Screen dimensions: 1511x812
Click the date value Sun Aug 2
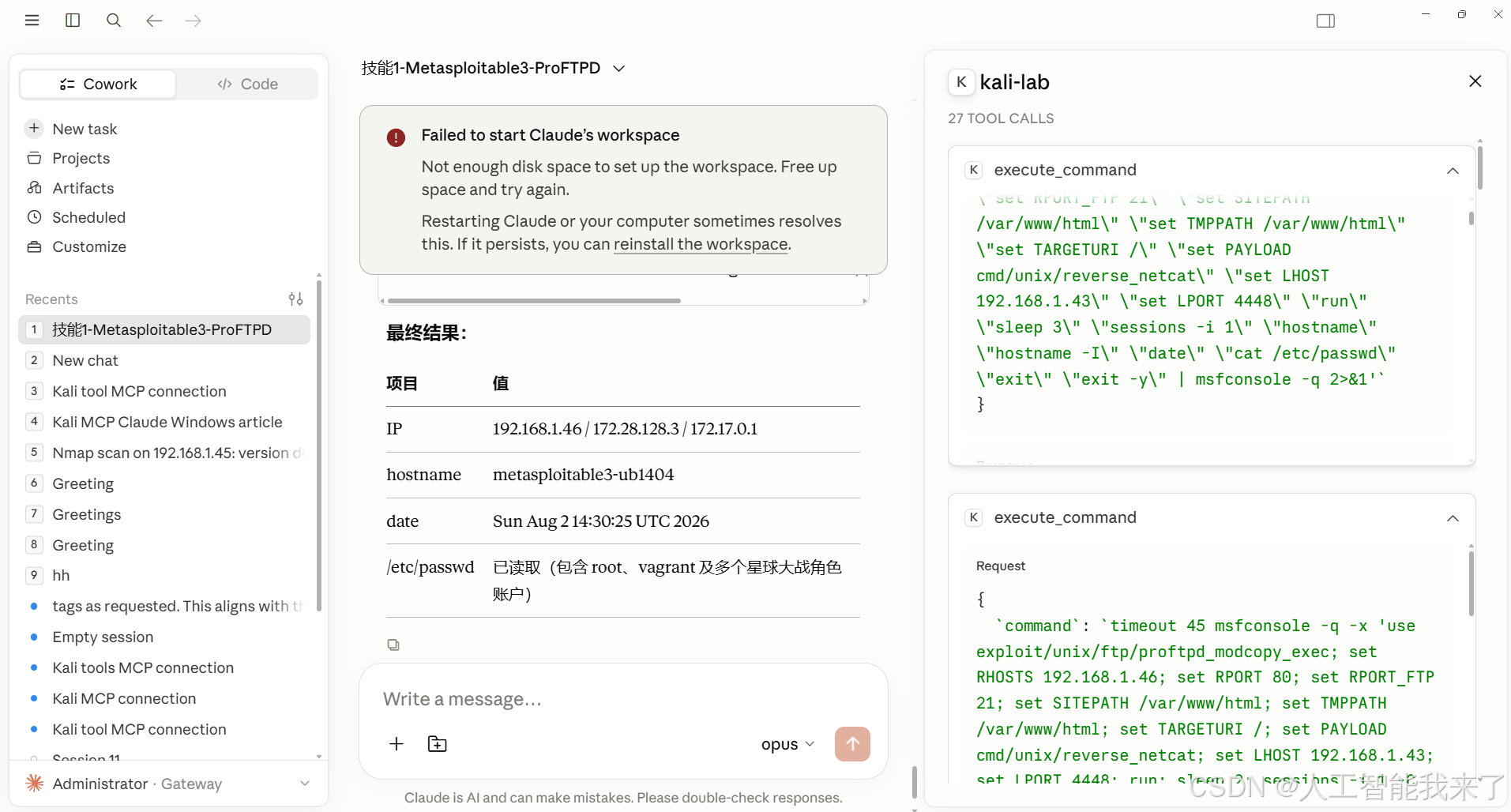tap(601, 521)
